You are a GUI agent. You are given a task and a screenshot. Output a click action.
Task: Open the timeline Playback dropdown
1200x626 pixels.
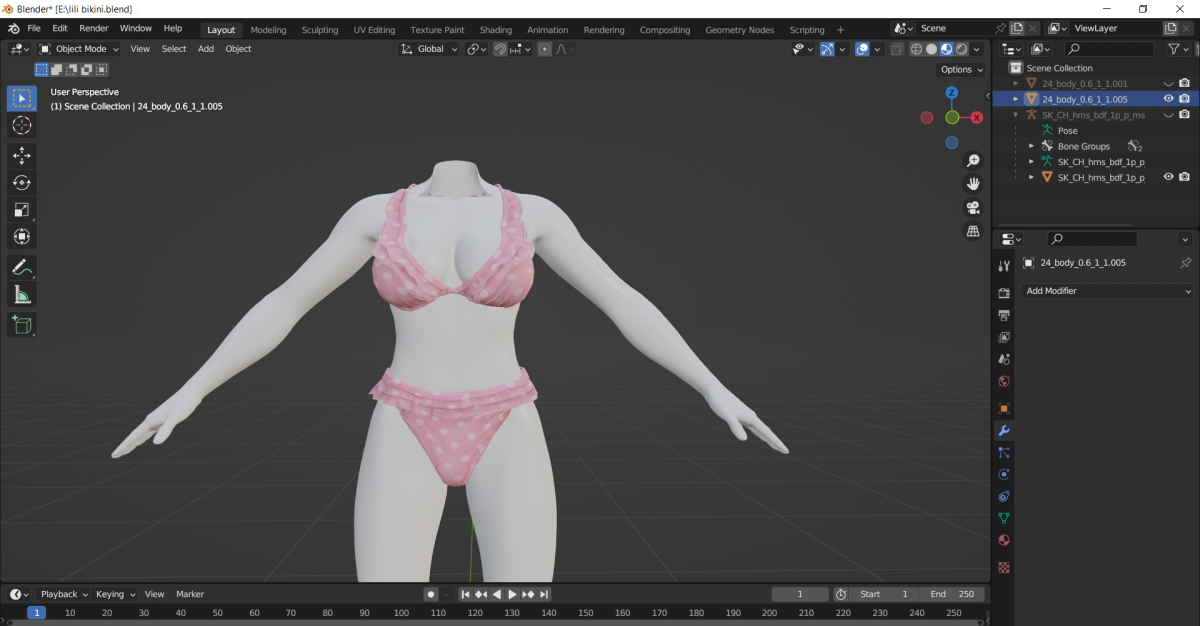64,594
